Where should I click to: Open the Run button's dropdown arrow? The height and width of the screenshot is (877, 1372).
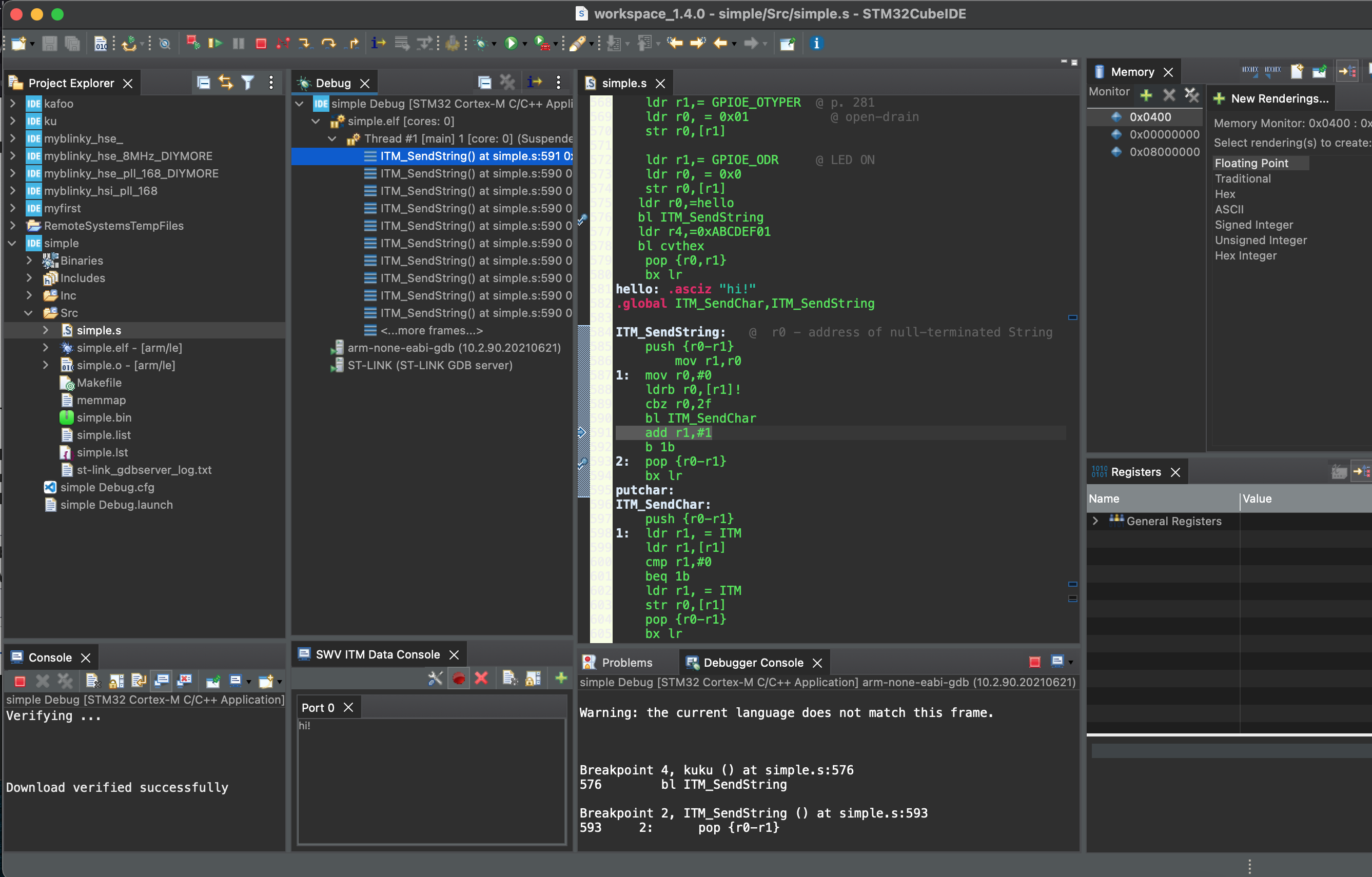525,44
